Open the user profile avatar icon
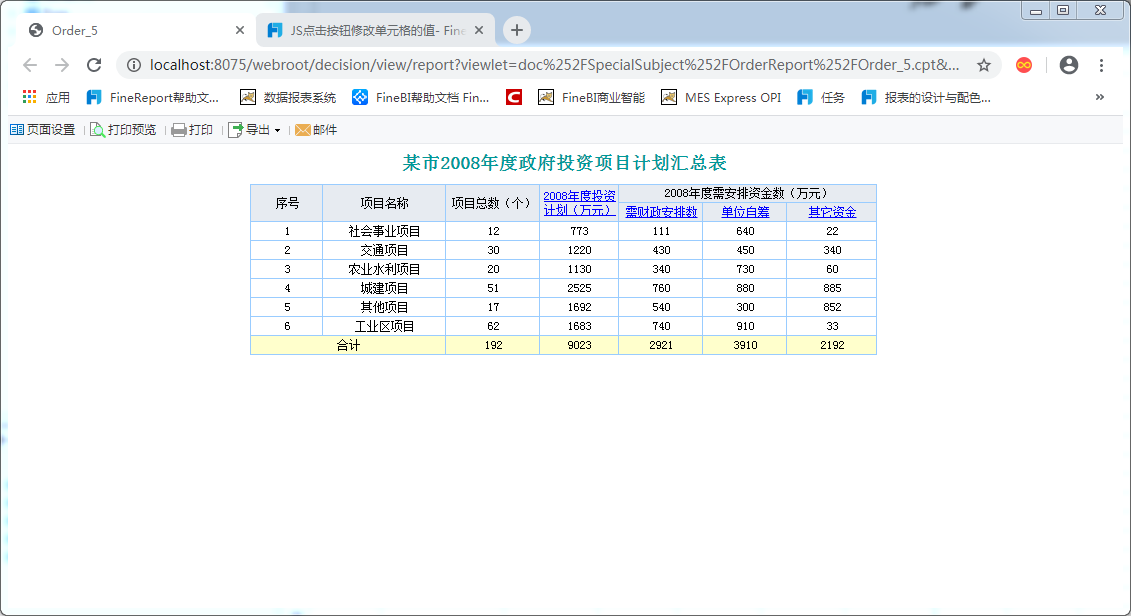 point(1068,65)
